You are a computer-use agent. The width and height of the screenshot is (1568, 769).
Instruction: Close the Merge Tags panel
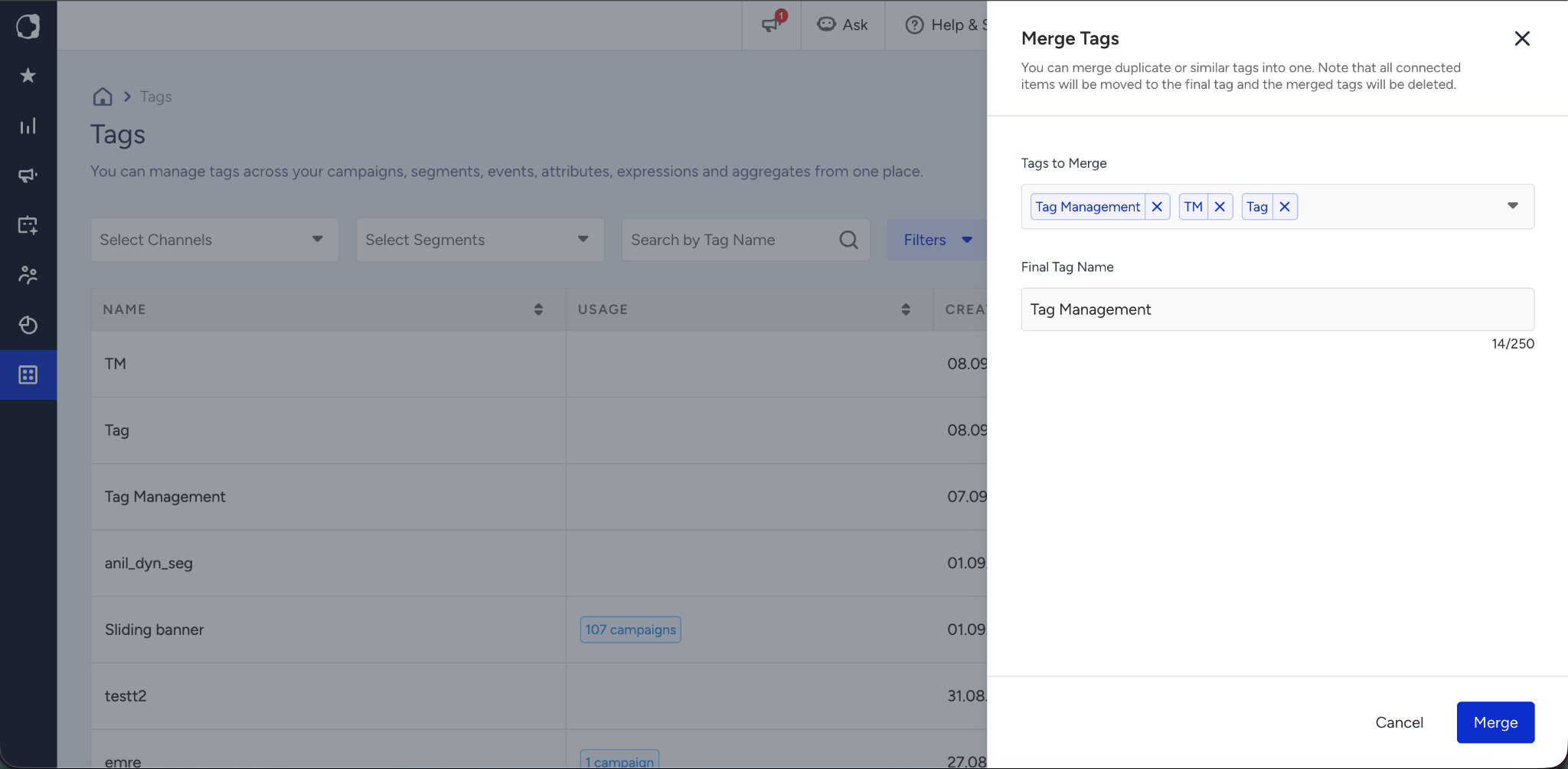(1522, 38)
